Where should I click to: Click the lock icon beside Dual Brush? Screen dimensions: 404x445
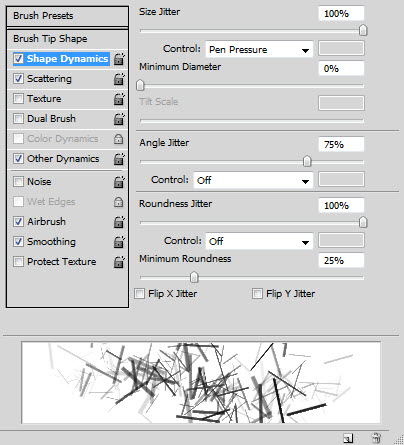(119, 119)
